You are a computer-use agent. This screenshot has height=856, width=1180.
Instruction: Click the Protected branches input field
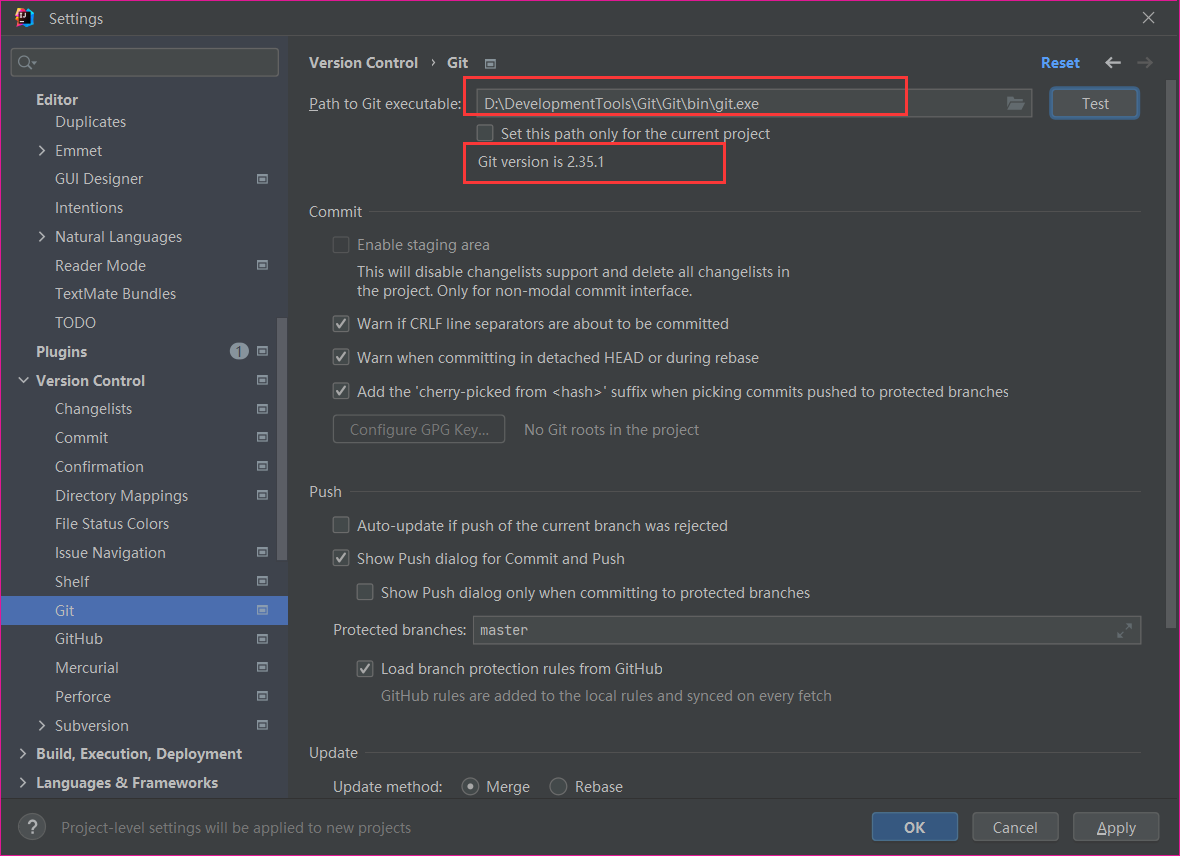807,630
